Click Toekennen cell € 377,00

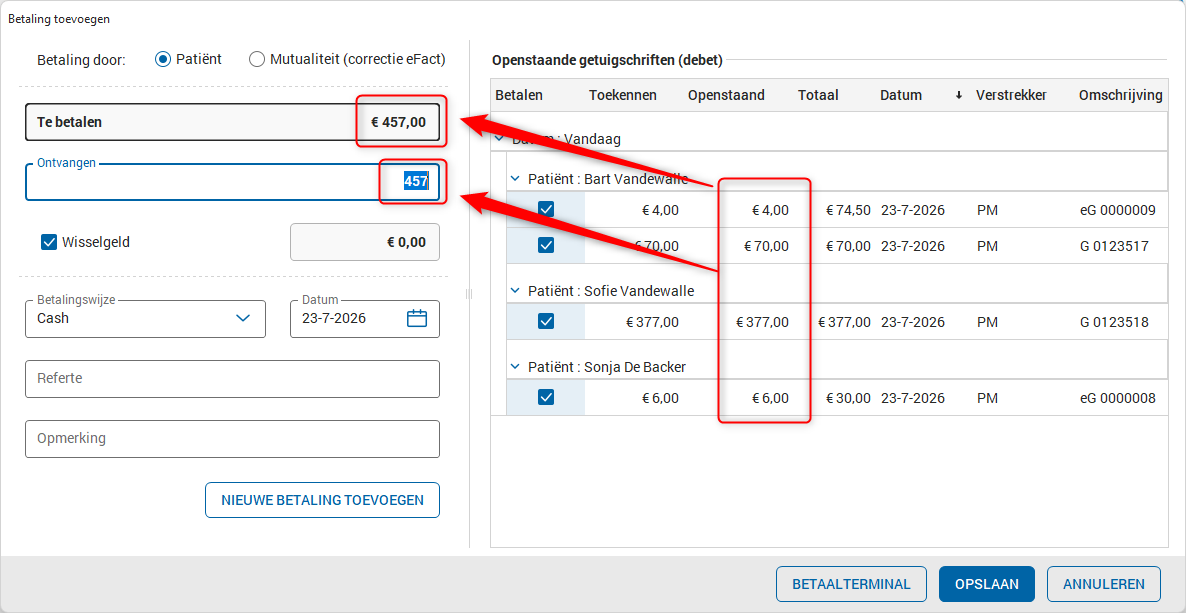click(652, 322)
